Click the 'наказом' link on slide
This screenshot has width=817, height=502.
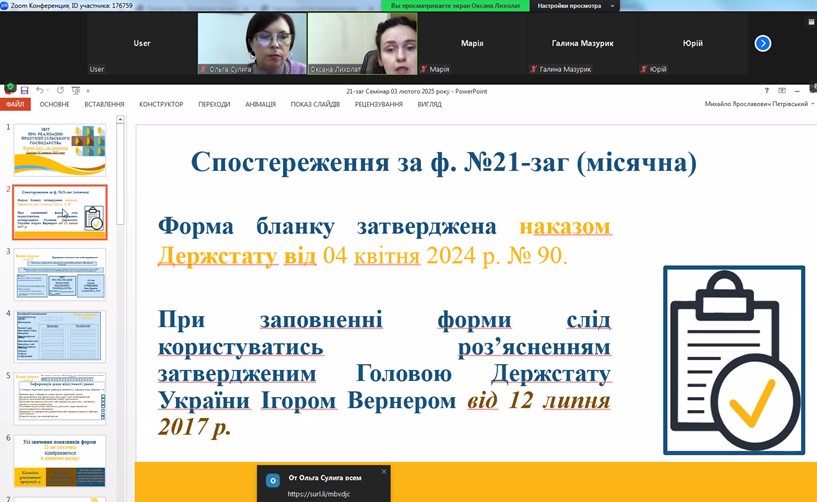point(565,226)
